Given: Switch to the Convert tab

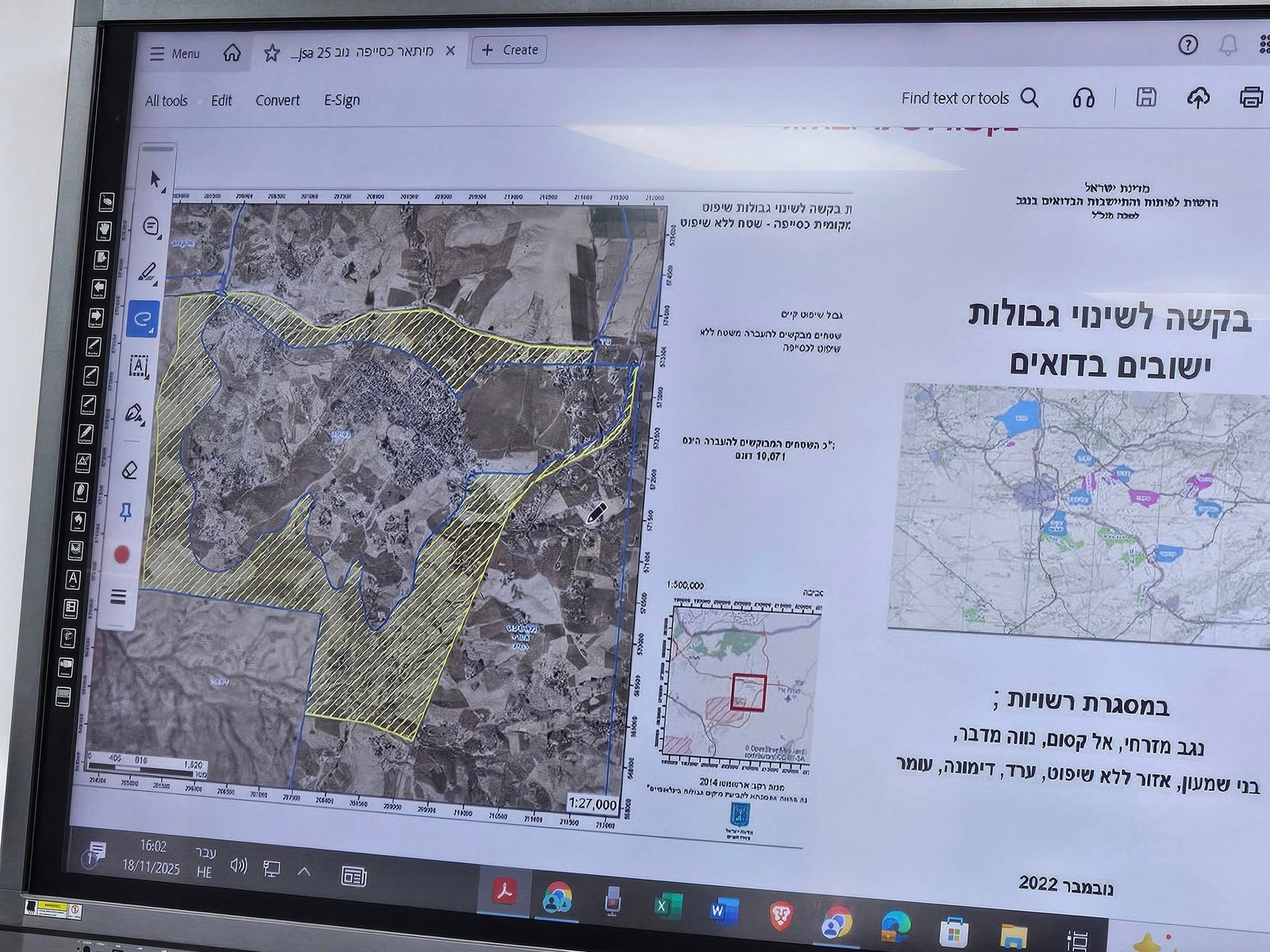Looking at the screenshot, I should point(277,101).
